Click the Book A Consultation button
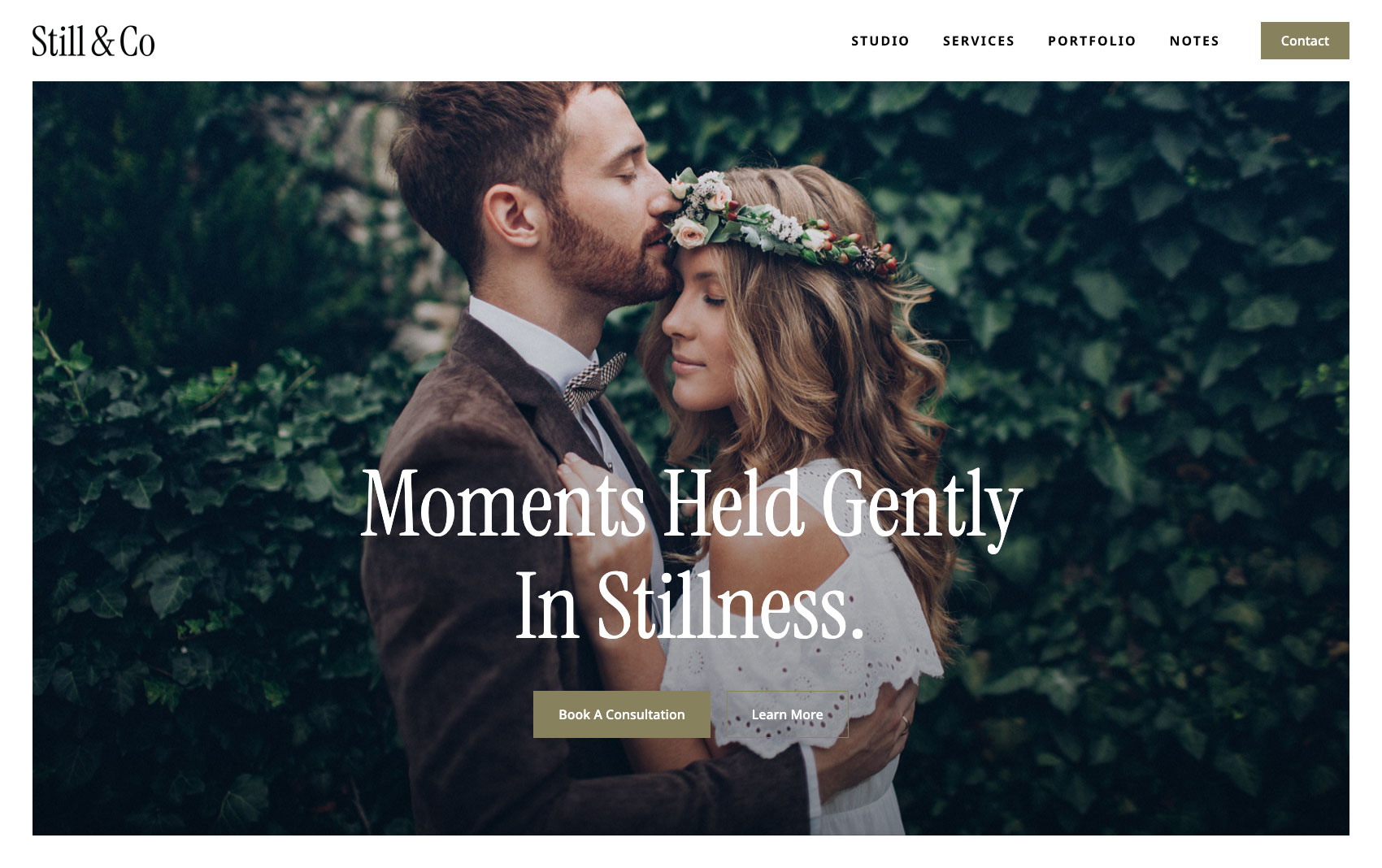The image size is (1382, 868). pyautogui.click(x=622, y=714)
